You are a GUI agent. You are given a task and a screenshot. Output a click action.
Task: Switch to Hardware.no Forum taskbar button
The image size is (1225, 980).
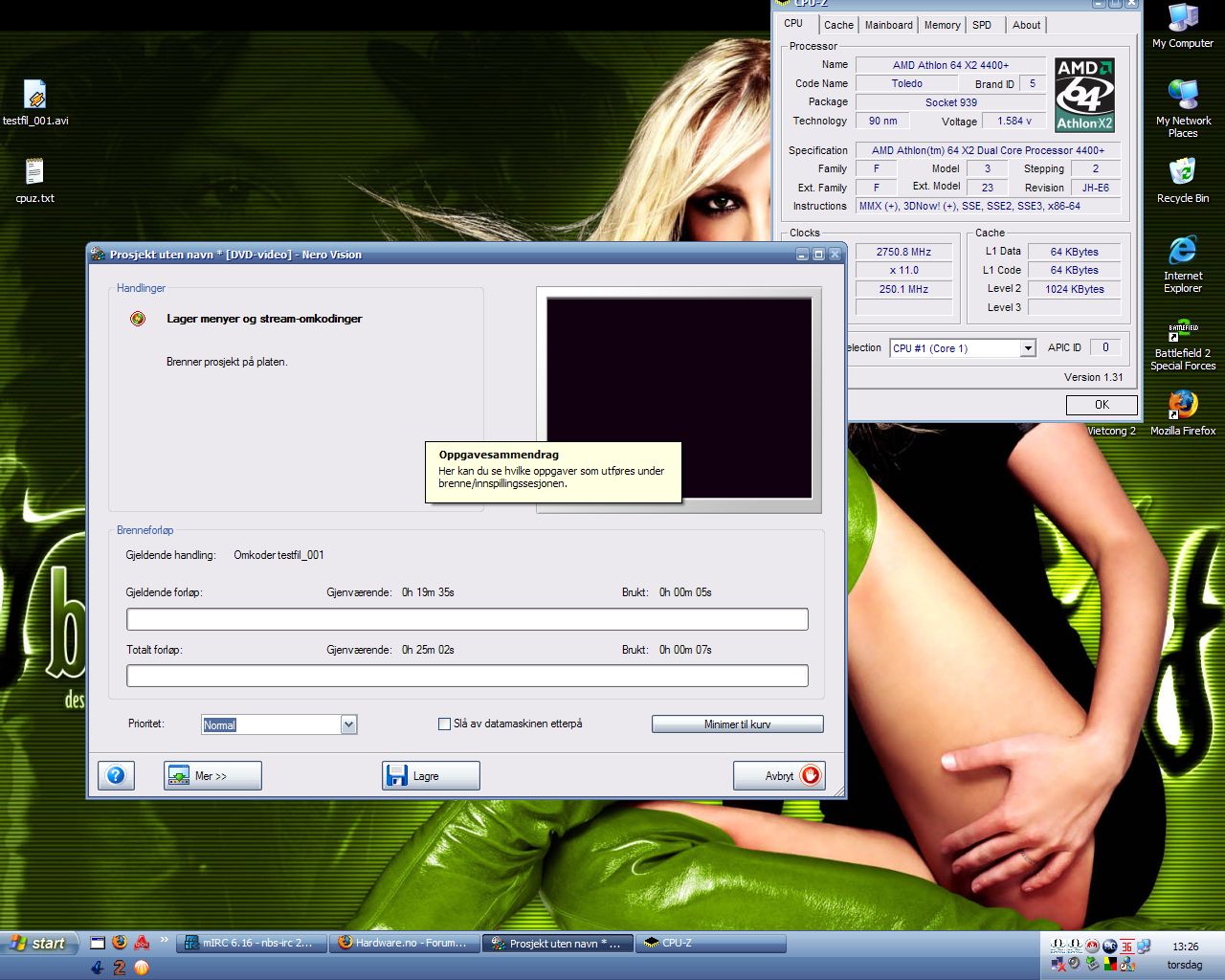click(404, 943)
